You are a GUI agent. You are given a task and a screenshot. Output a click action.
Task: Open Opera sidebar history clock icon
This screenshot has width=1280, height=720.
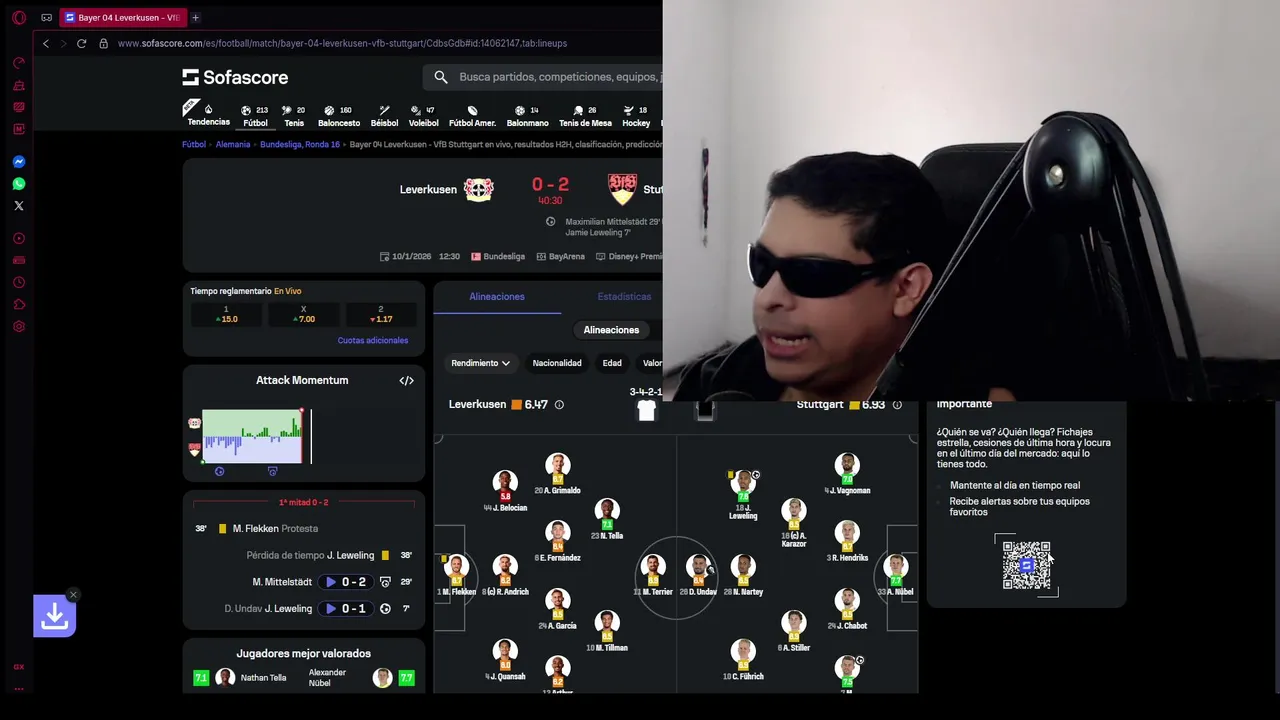18,283
